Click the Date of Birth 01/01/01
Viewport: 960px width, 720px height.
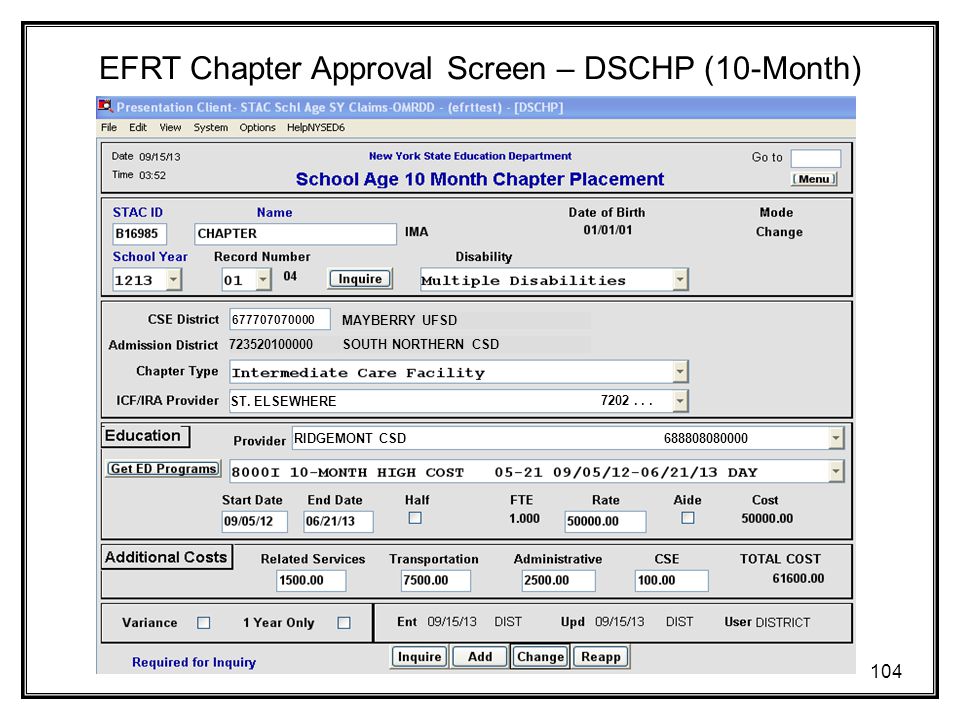coord(607,230)
